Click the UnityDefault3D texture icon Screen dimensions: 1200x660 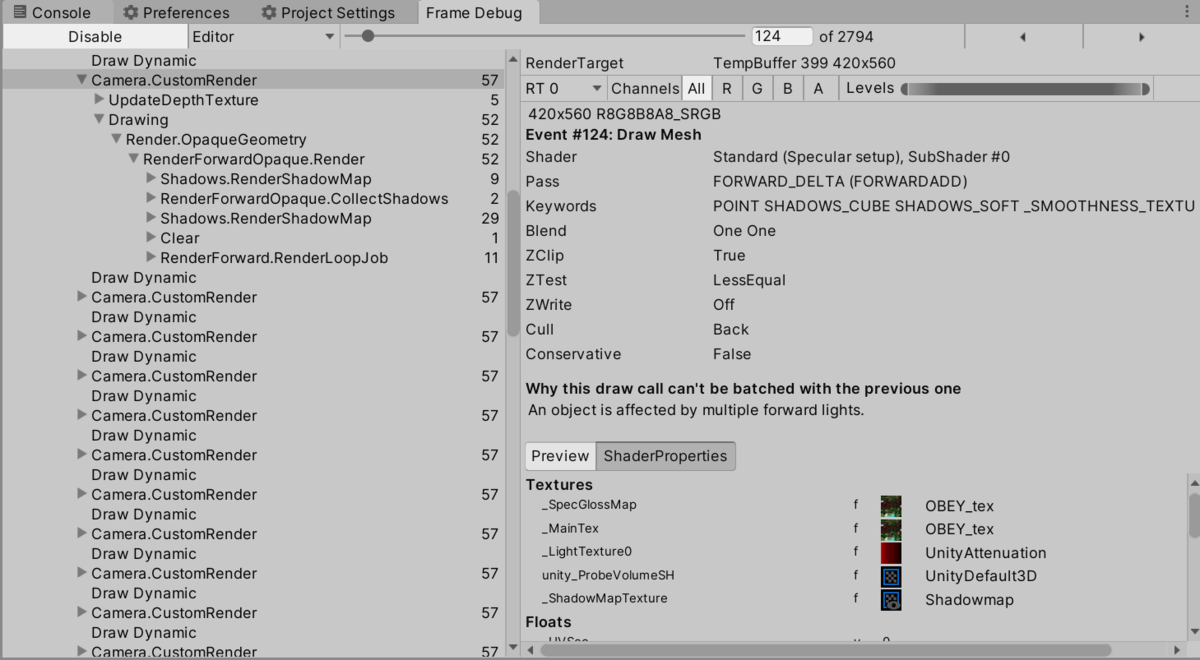click(890, 576)
